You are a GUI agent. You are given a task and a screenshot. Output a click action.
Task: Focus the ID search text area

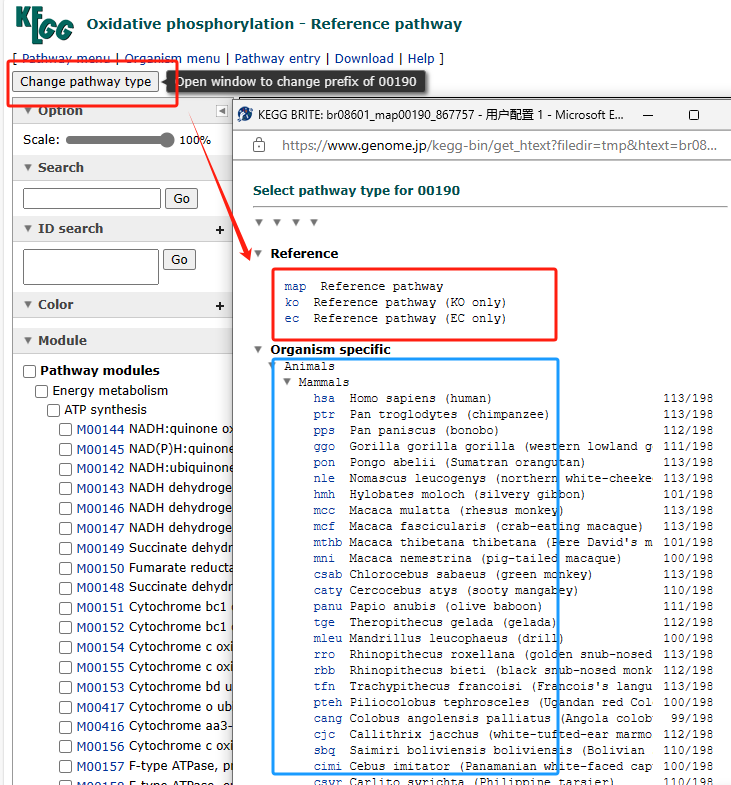(x=91, y=267)
